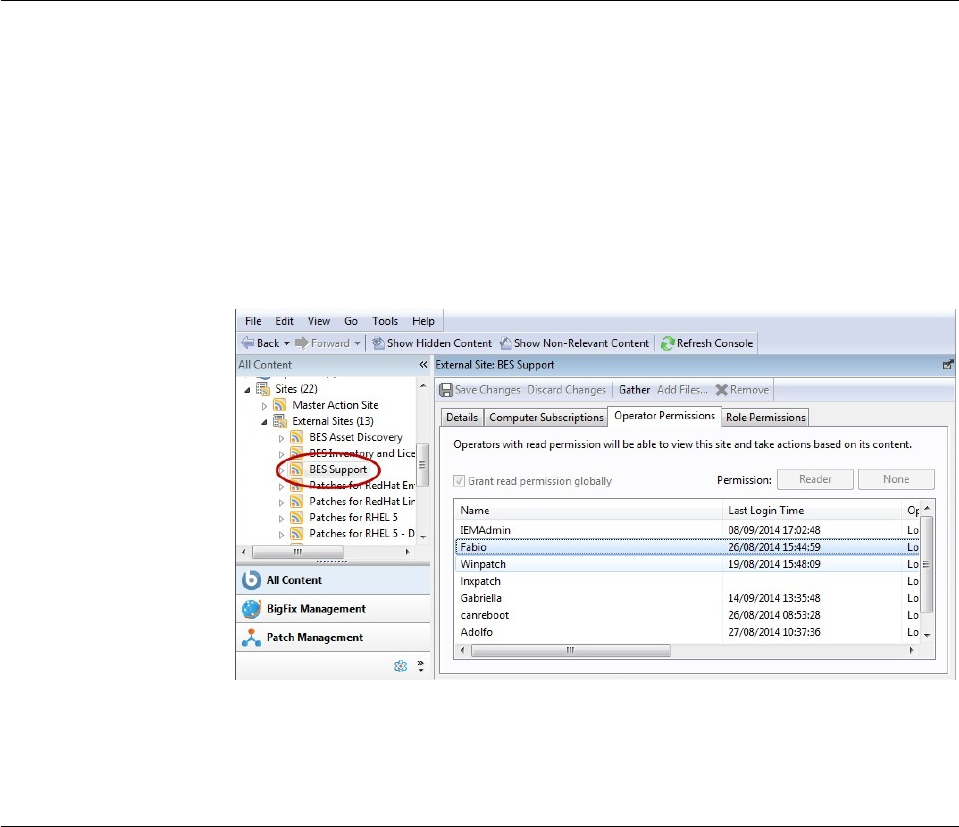
Task: Click Add Files... button
Action: coord(682,390)
